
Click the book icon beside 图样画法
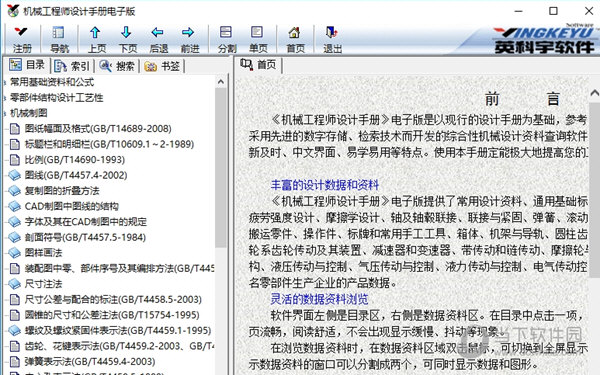pos(15,253)
